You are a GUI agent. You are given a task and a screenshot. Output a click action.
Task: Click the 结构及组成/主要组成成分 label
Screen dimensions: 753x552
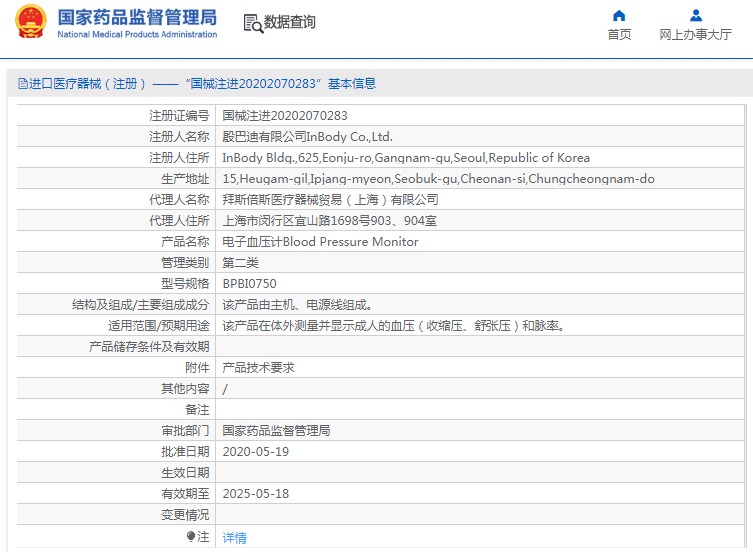[141, 305]
